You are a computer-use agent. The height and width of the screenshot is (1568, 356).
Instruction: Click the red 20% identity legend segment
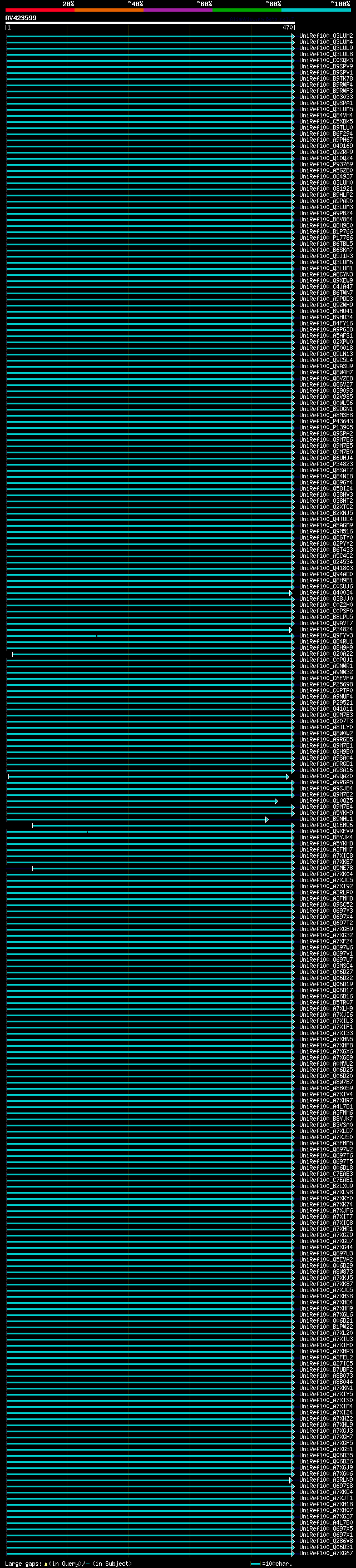40,10
